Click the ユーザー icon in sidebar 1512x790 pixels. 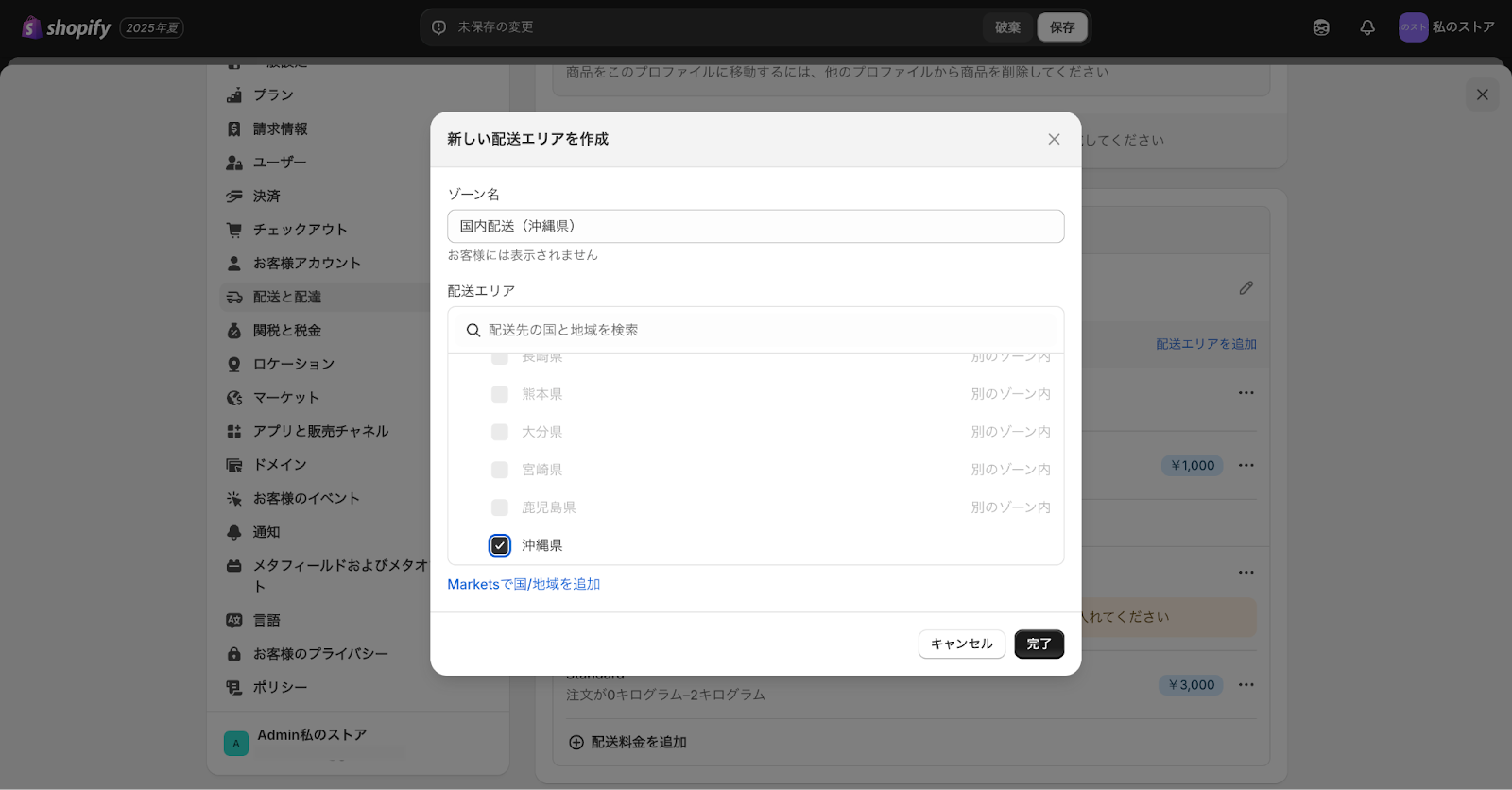tap(234, 163)
